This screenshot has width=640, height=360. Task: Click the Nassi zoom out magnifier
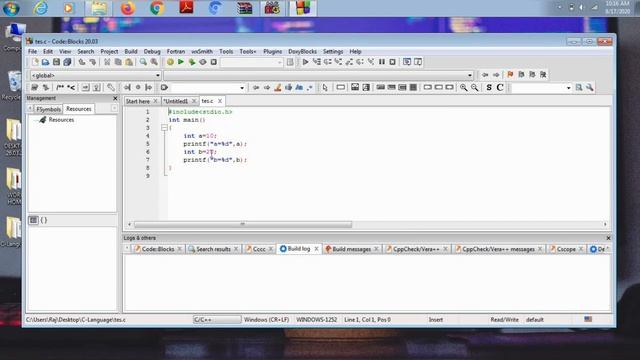[x=475, y=87]
